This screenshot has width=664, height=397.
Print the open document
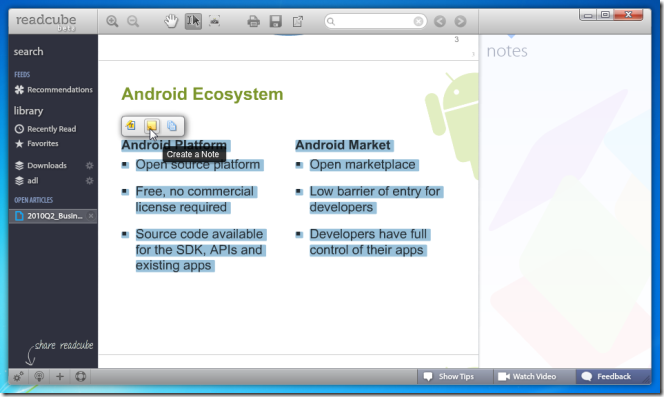(253, 21)
